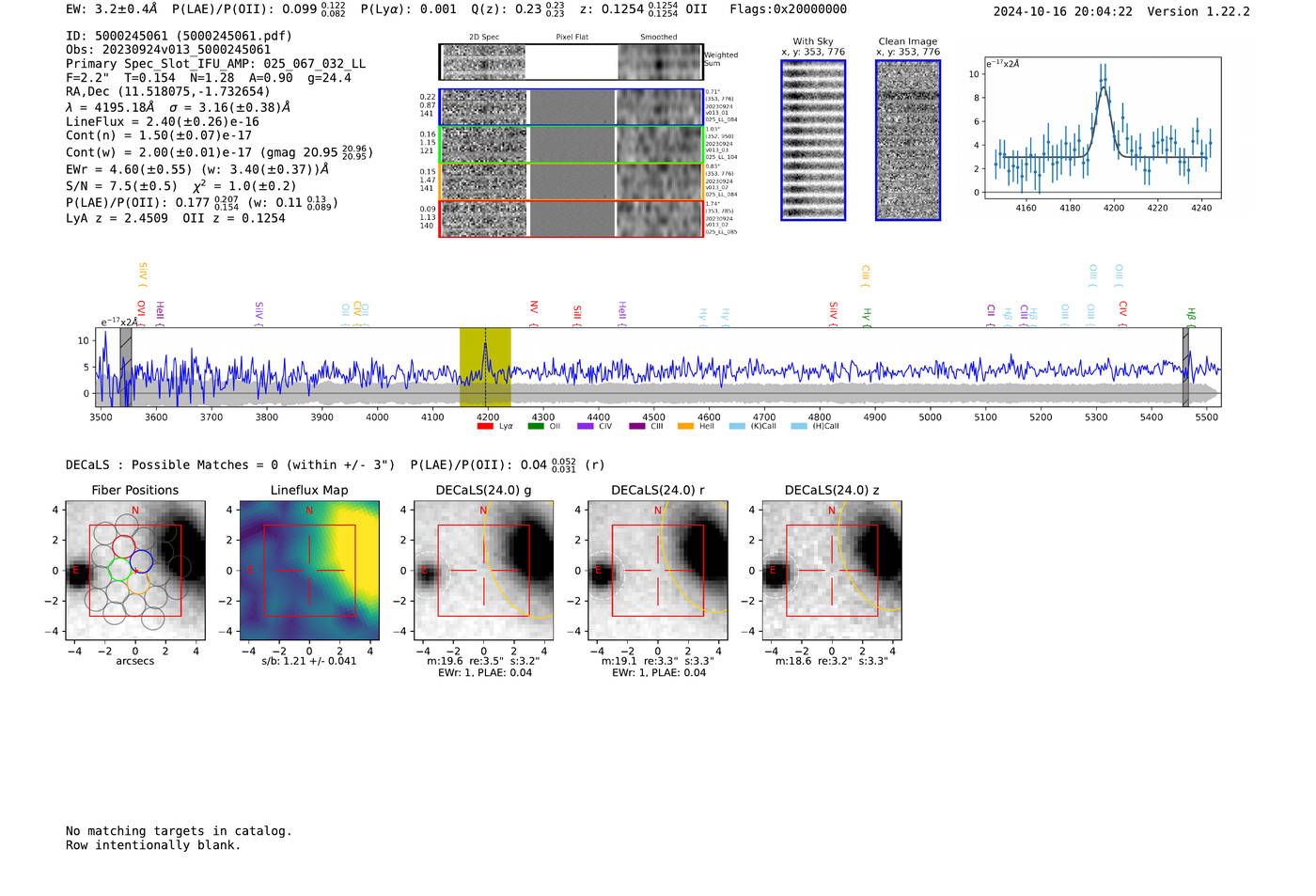The image size is (1316, 896).
Task: Select the orange HeII legend swatch
Action: tap(685, 426)
